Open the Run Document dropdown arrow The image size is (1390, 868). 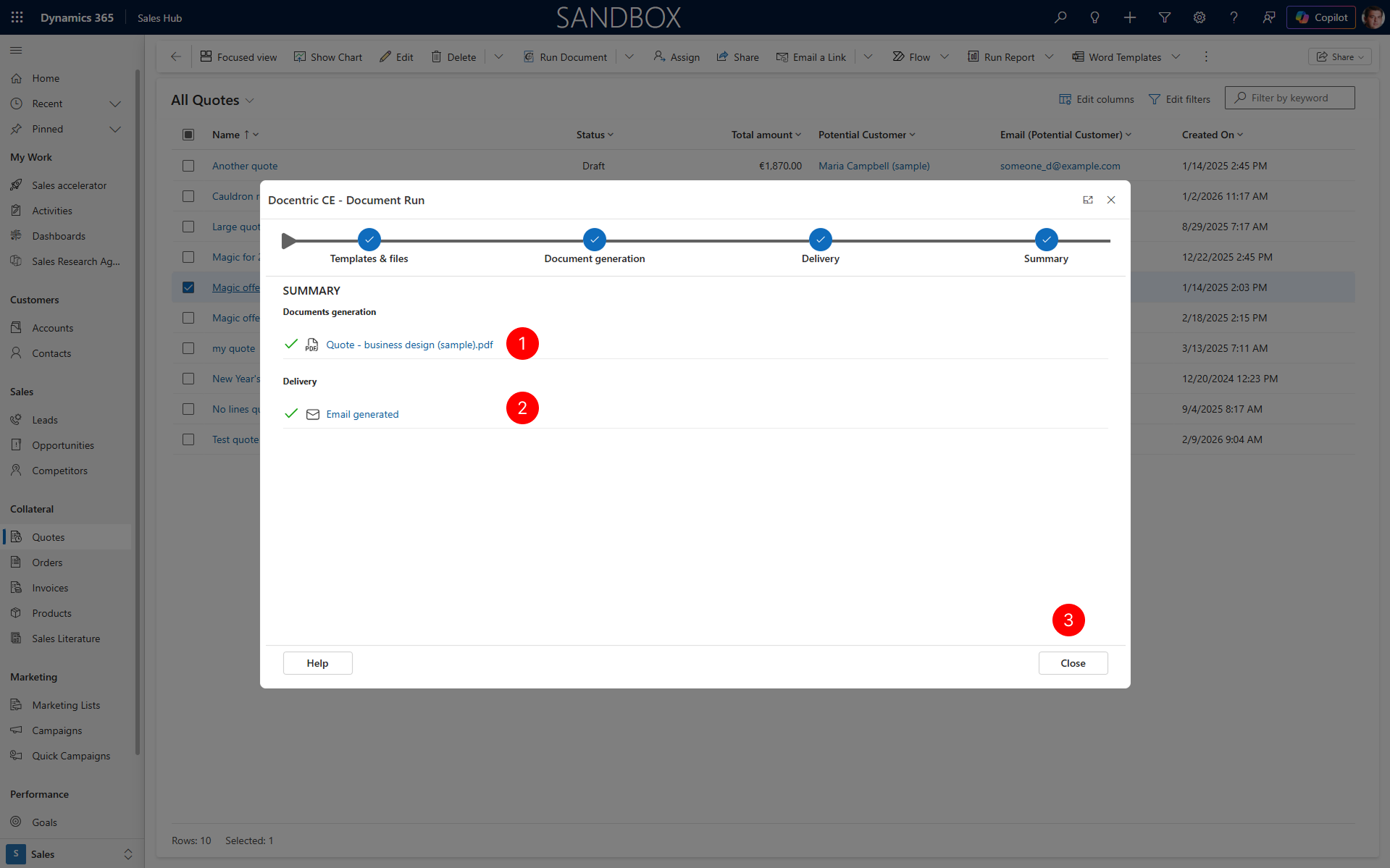(x=629, y=56)
